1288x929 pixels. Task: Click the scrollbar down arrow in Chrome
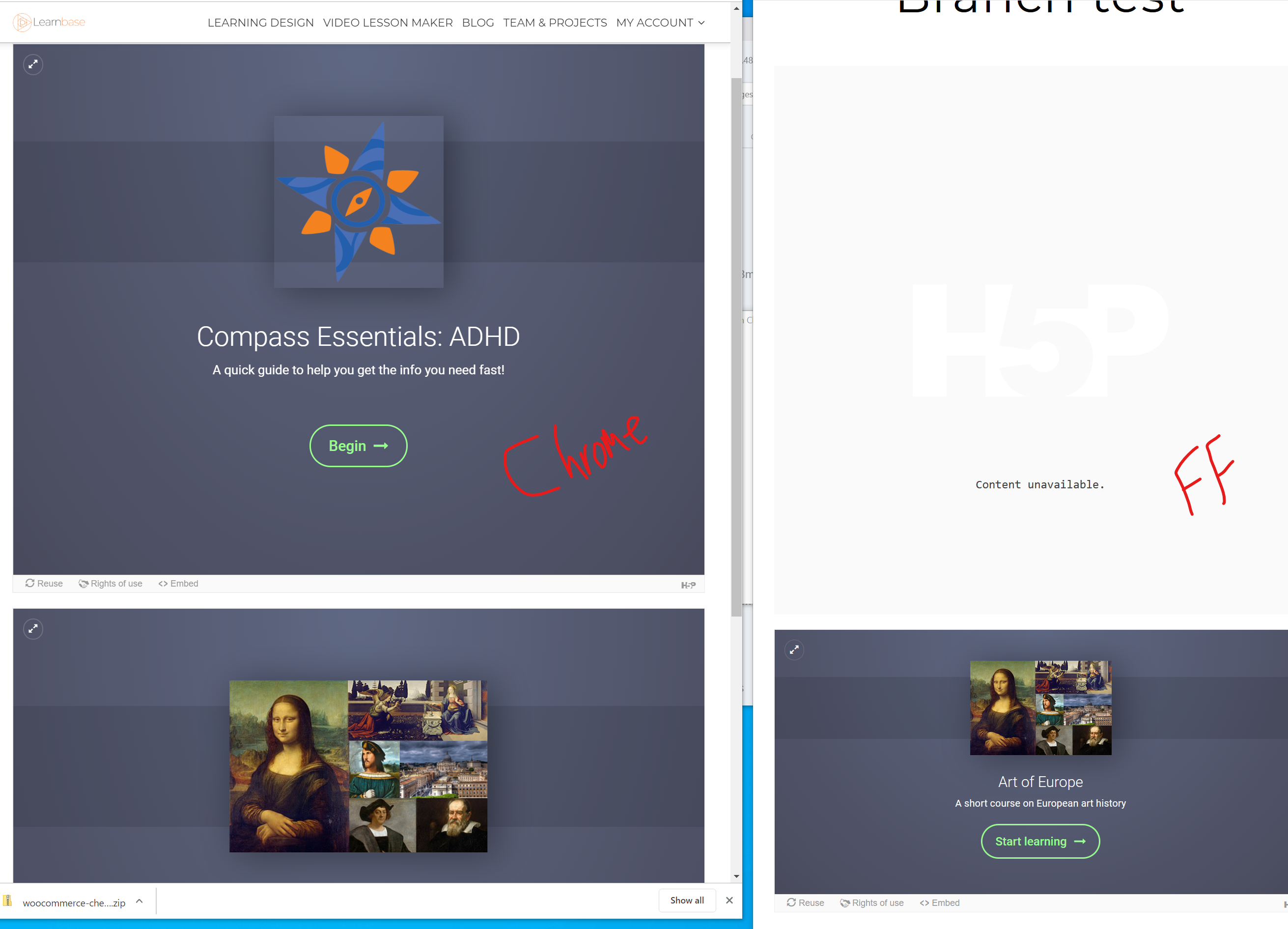pyautogui.click(x=736, y=876)
